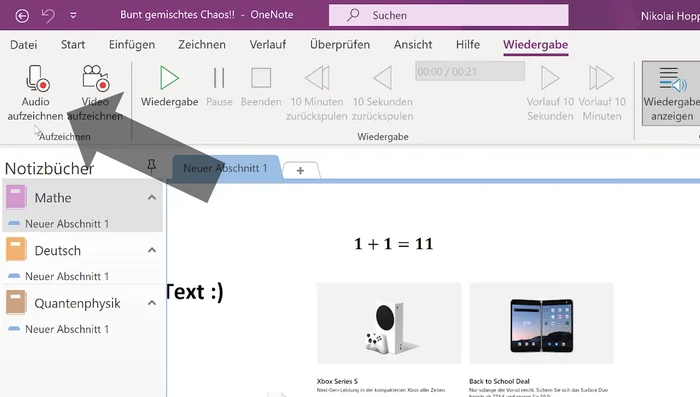The height and width of the screenshot is (397, 700).
Task: Click the Pause playback button
Action: (x=219, y=86)
